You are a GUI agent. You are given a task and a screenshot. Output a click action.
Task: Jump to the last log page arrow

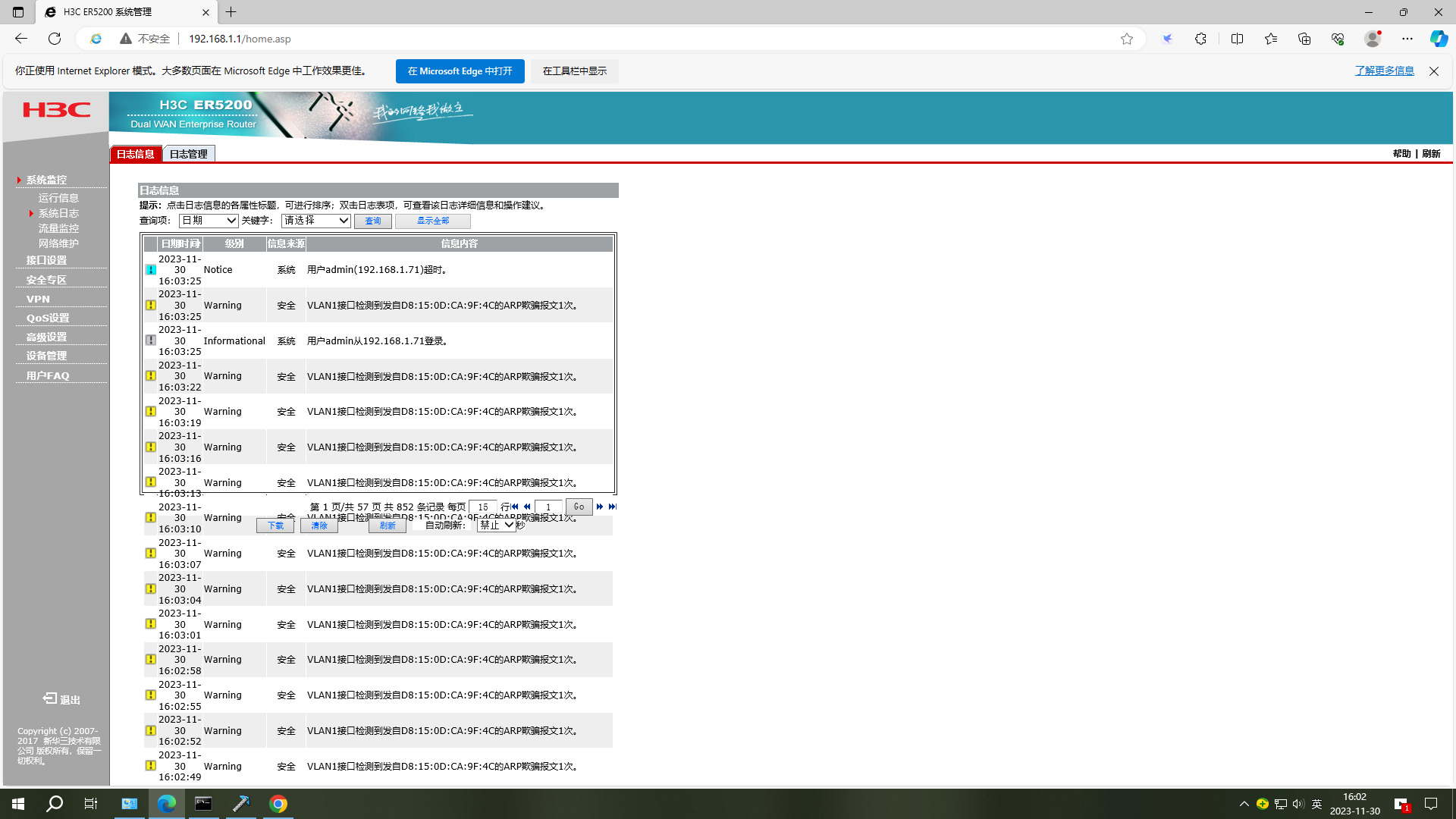tap(613, 507)
